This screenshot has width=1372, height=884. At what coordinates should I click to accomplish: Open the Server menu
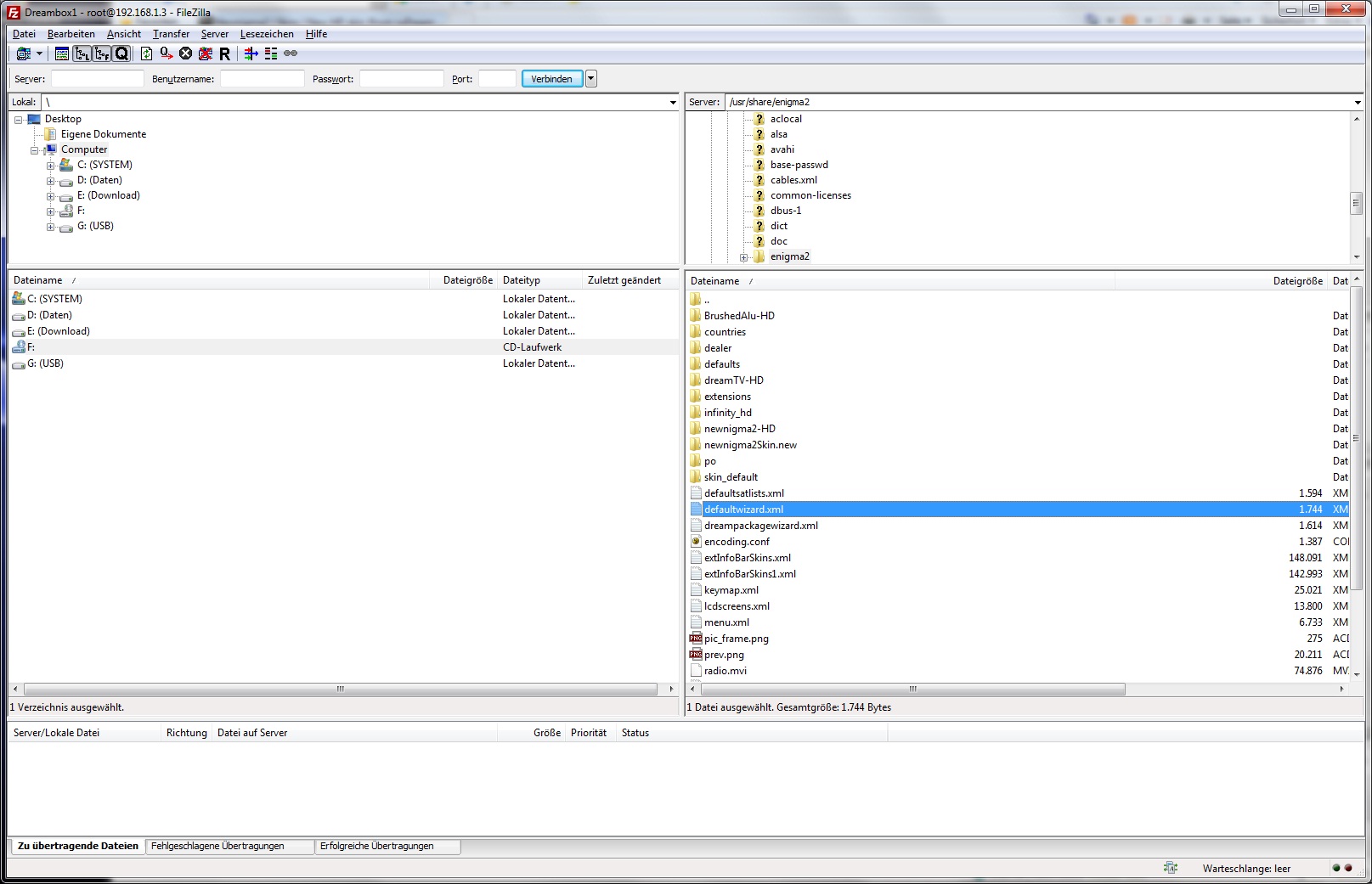pyautogui.click(x=215, y=34)
